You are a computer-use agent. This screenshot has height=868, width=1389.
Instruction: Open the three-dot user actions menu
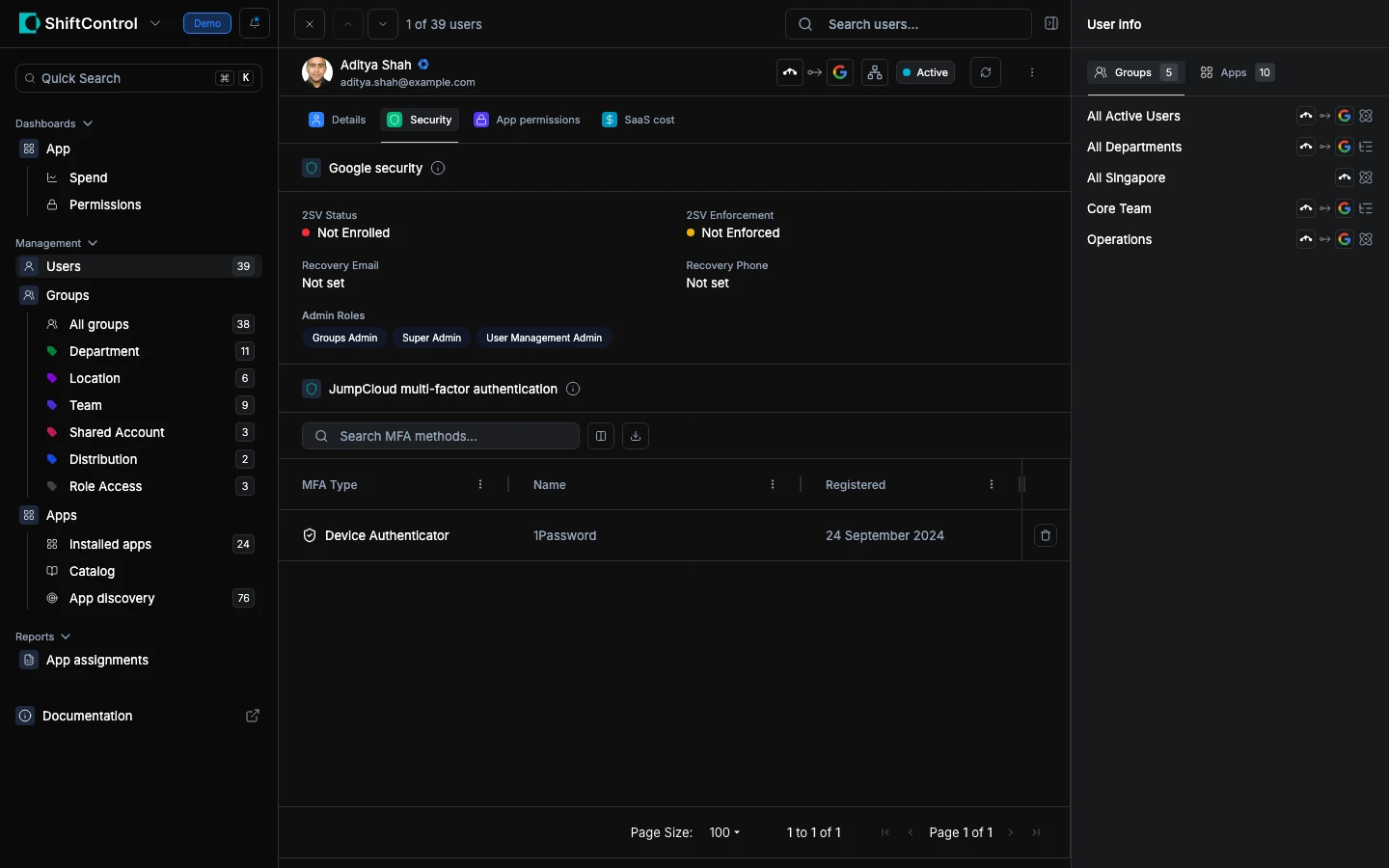pos(1032,72)
